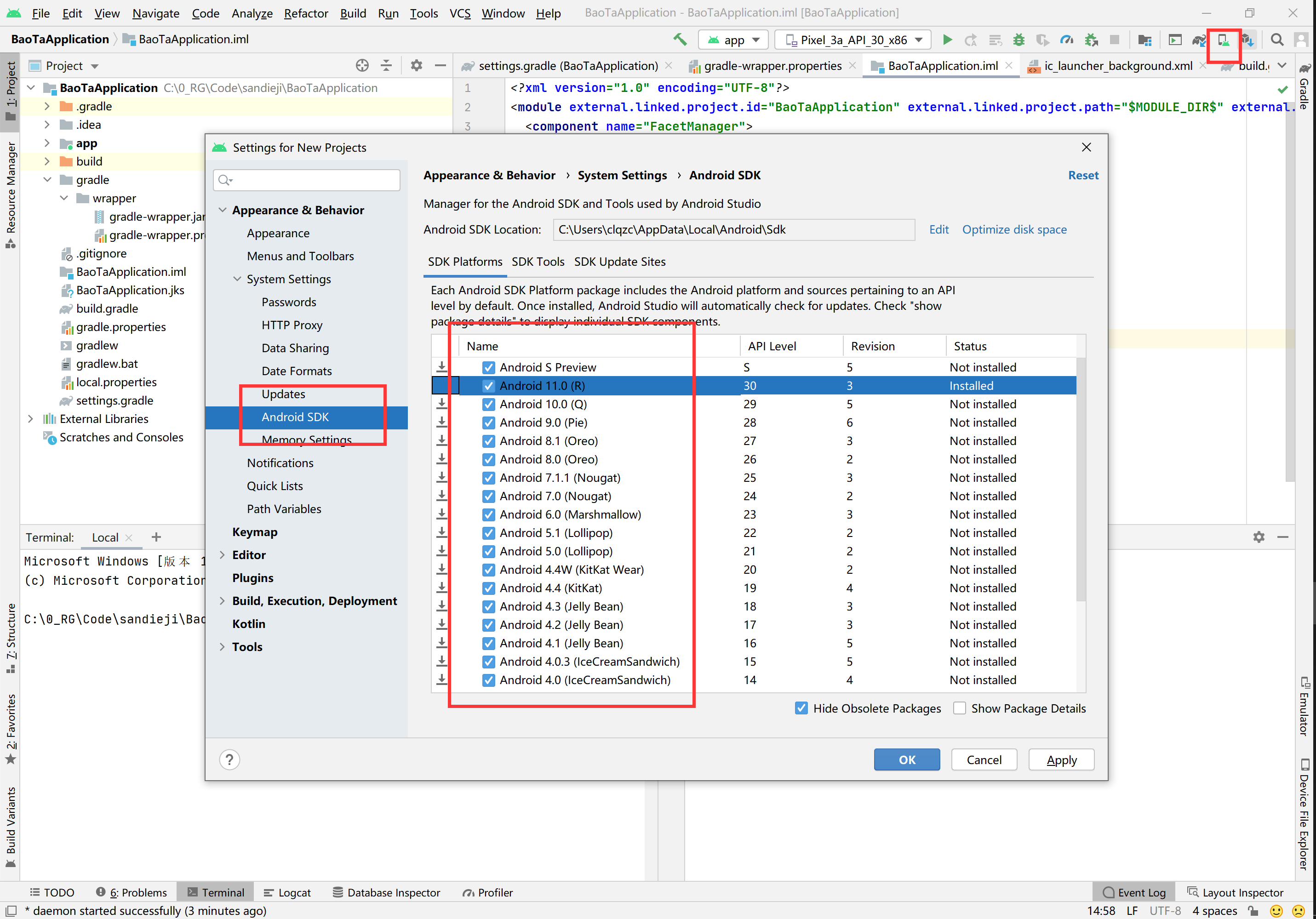Image resolution: width=1316 pixels, height=919 pixels.
Task: Uncheck the Android 10.0 (Q) checkbox
Action: [x=488, y=405]
